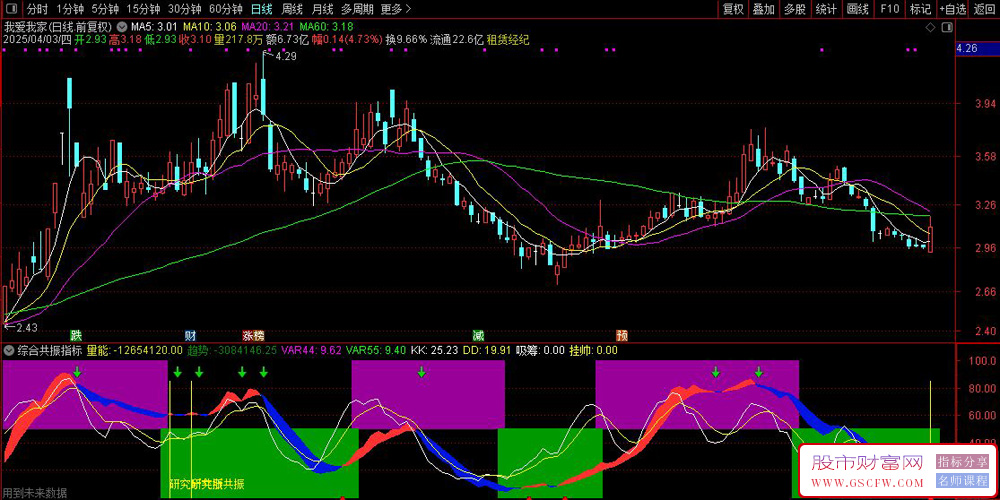Expand the 综合共振指标 indicator dropdown arrow

pyautogui.click(x=9, y=351)
